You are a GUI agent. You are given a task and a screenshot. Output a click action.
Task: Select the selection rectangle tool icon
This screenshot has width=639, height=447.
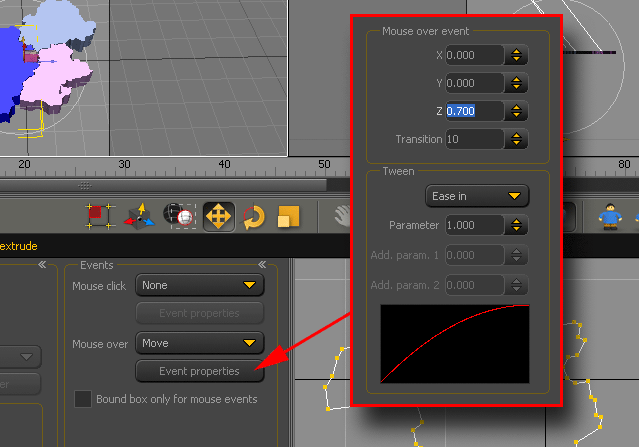[100, 216]
